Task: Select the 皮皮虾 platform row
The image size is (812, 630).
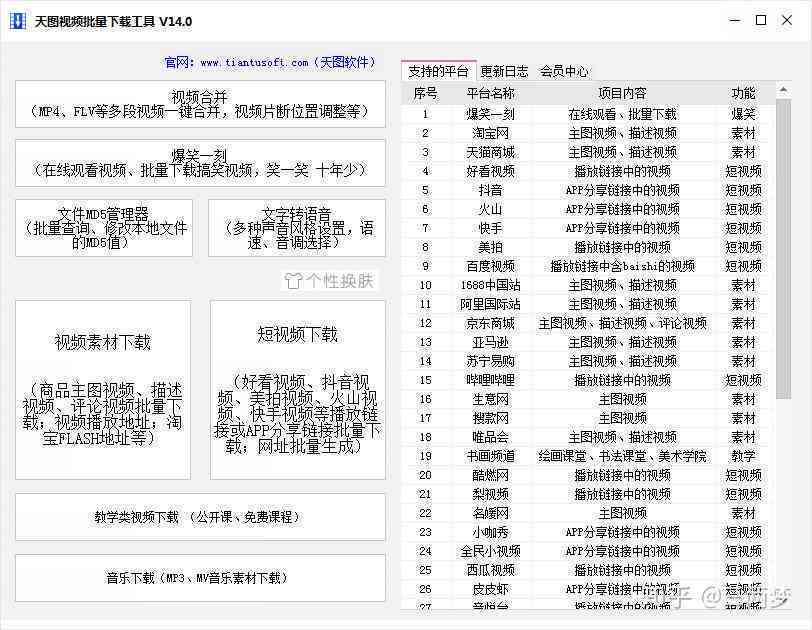Action: 588,589
